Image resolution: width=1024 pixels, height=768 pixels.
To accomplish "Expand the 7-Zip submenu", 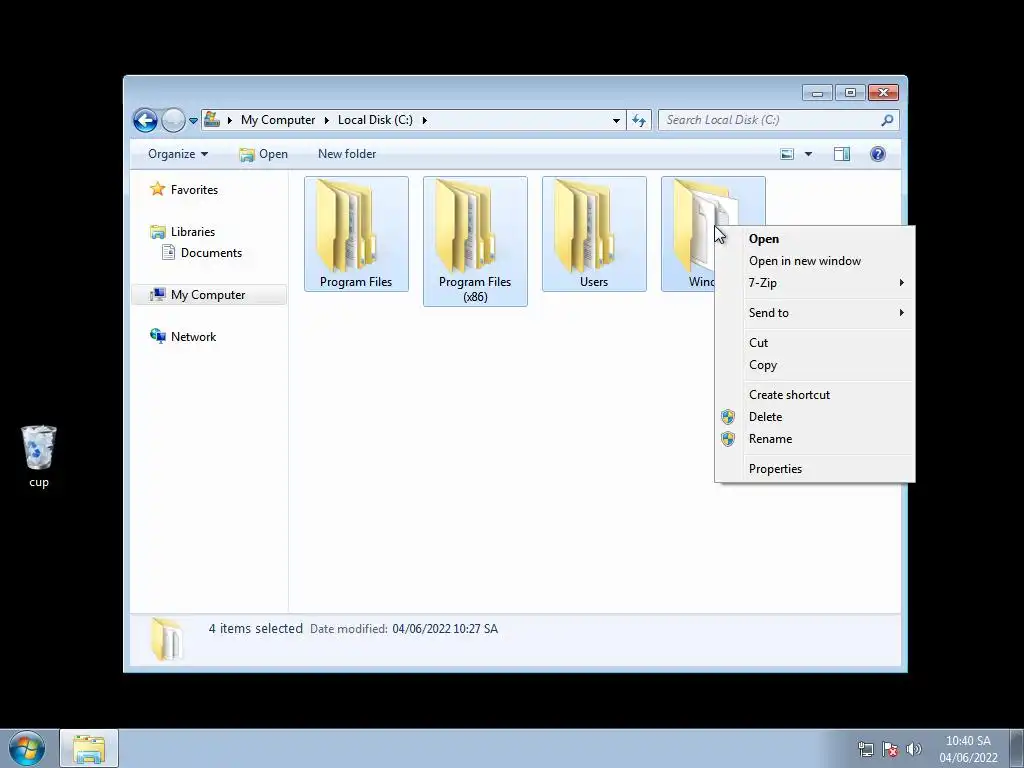I will click(815, 283).
